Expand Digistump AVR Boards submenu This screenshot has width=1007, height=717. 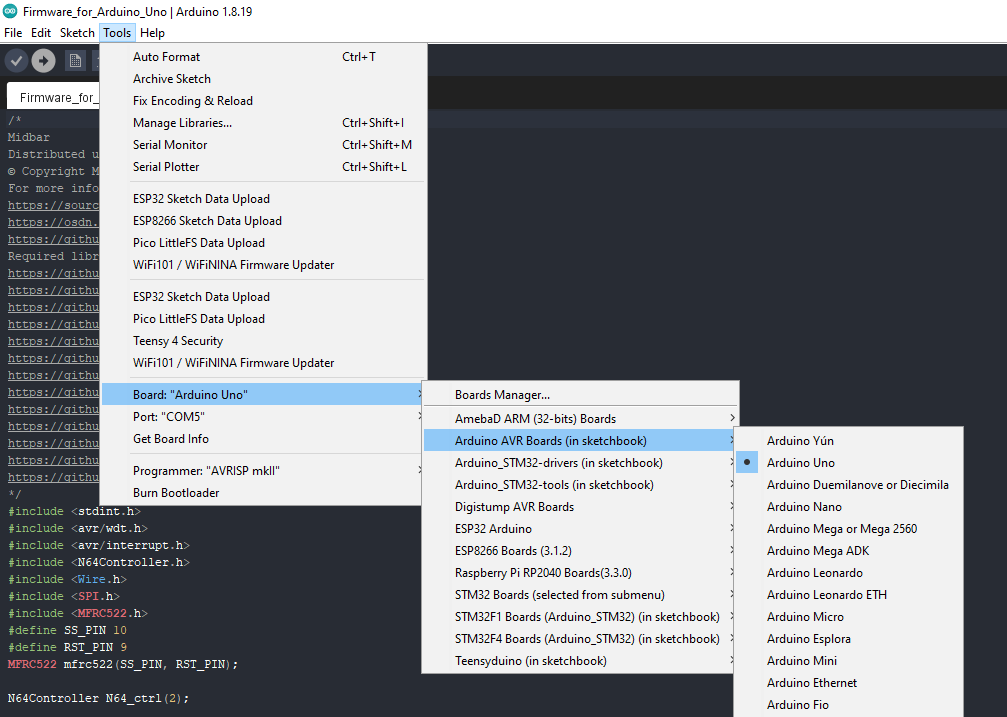(580, 506)
